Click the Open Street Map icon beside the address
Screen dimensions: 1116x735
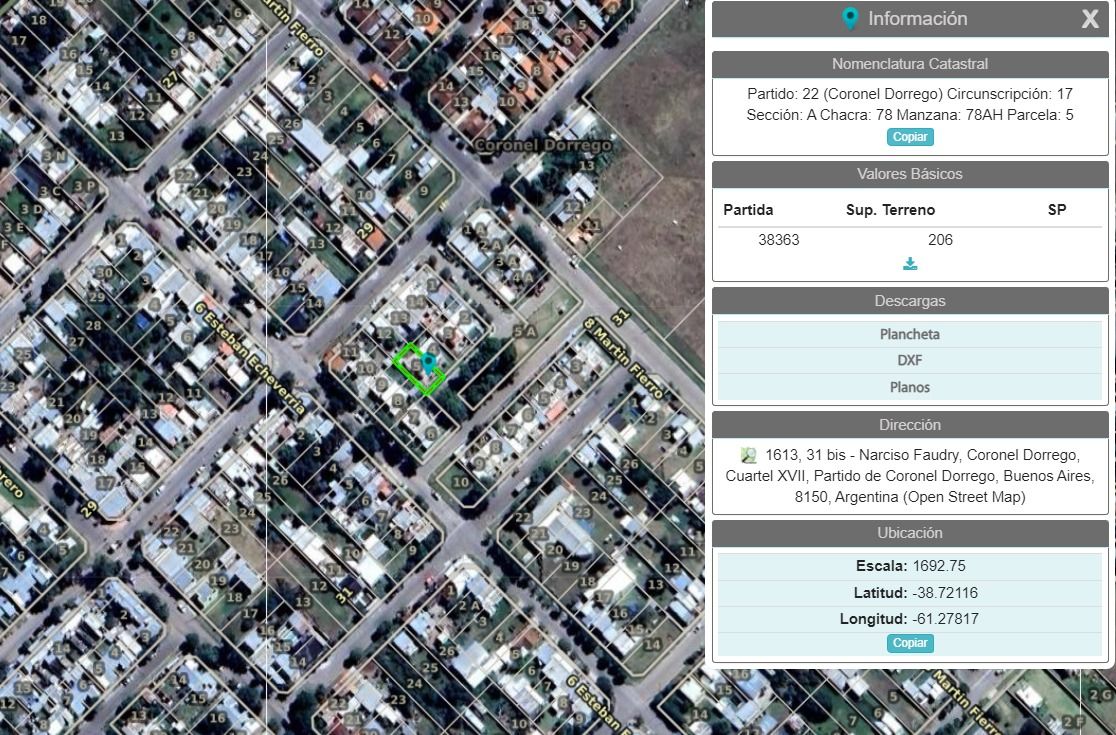748,455
